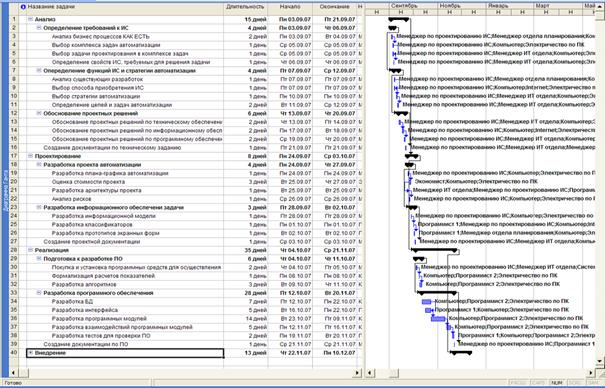Collapse the Проектирование summary task
The height and width of the screenshot is (388, 605).
pos(30,156)
